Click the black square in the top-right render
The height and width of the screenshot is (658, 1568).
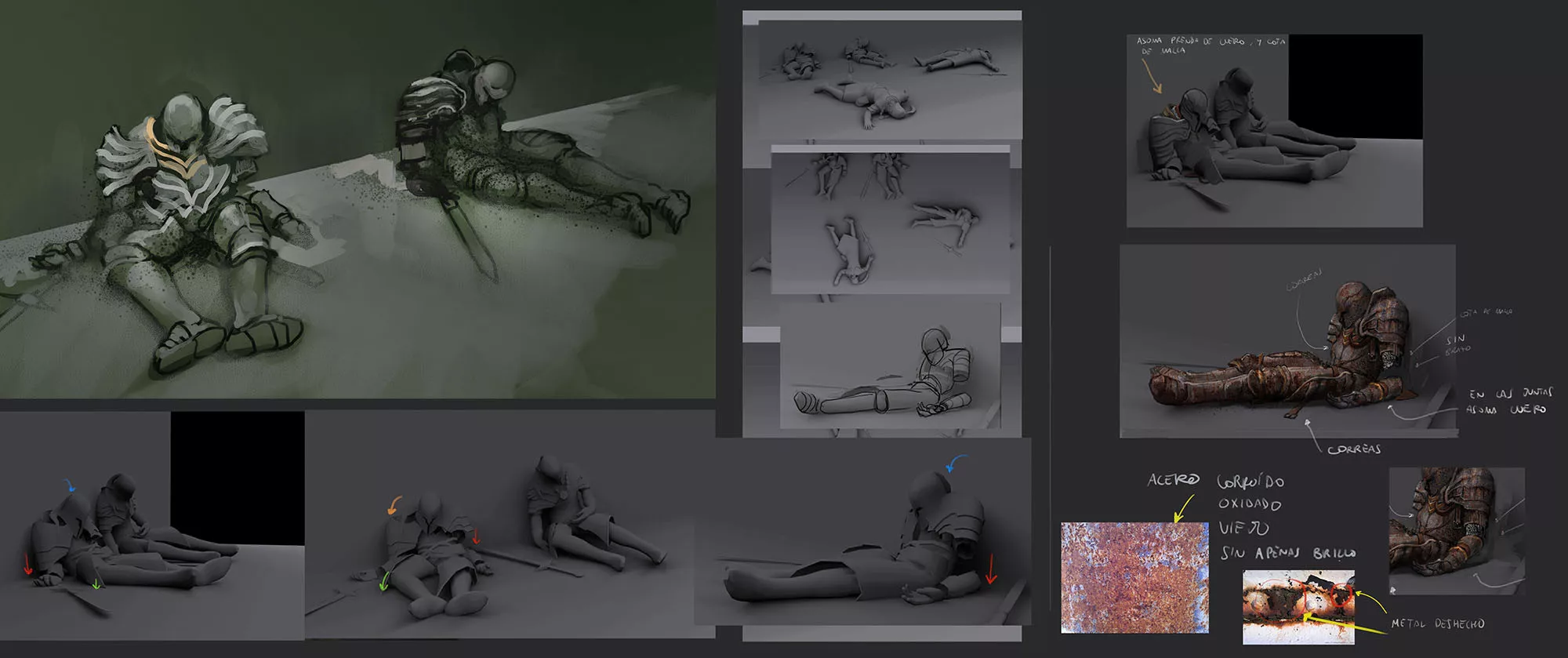[1355, 86]
